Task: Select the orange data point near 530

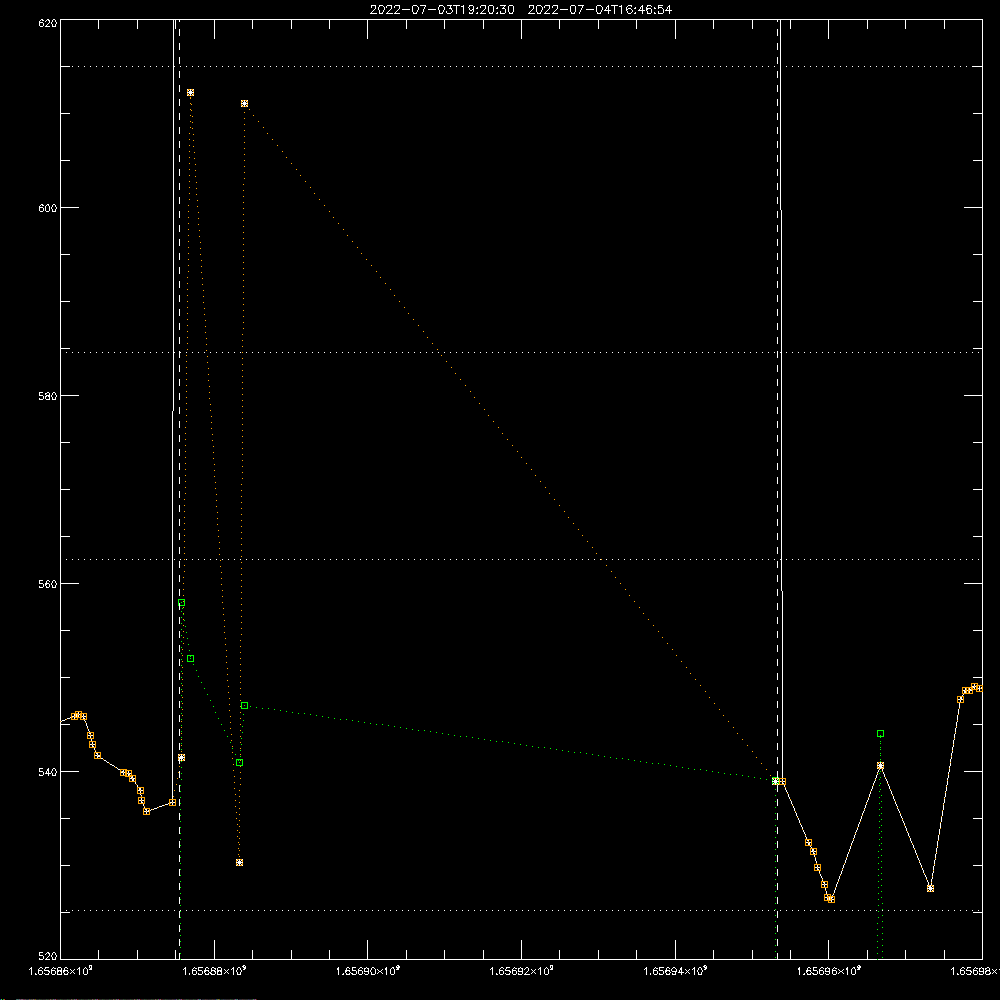Action: click(x=239, y=863)
